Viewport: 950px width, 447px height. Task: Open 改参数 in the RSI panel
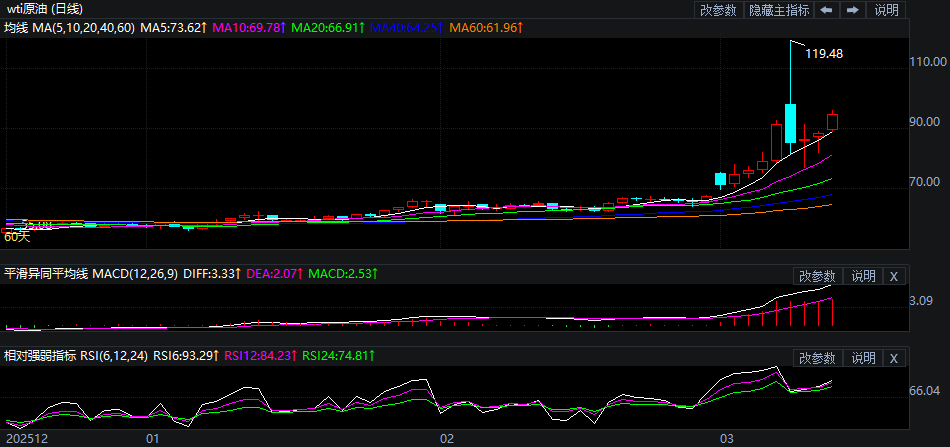click(x=817, y=358)
